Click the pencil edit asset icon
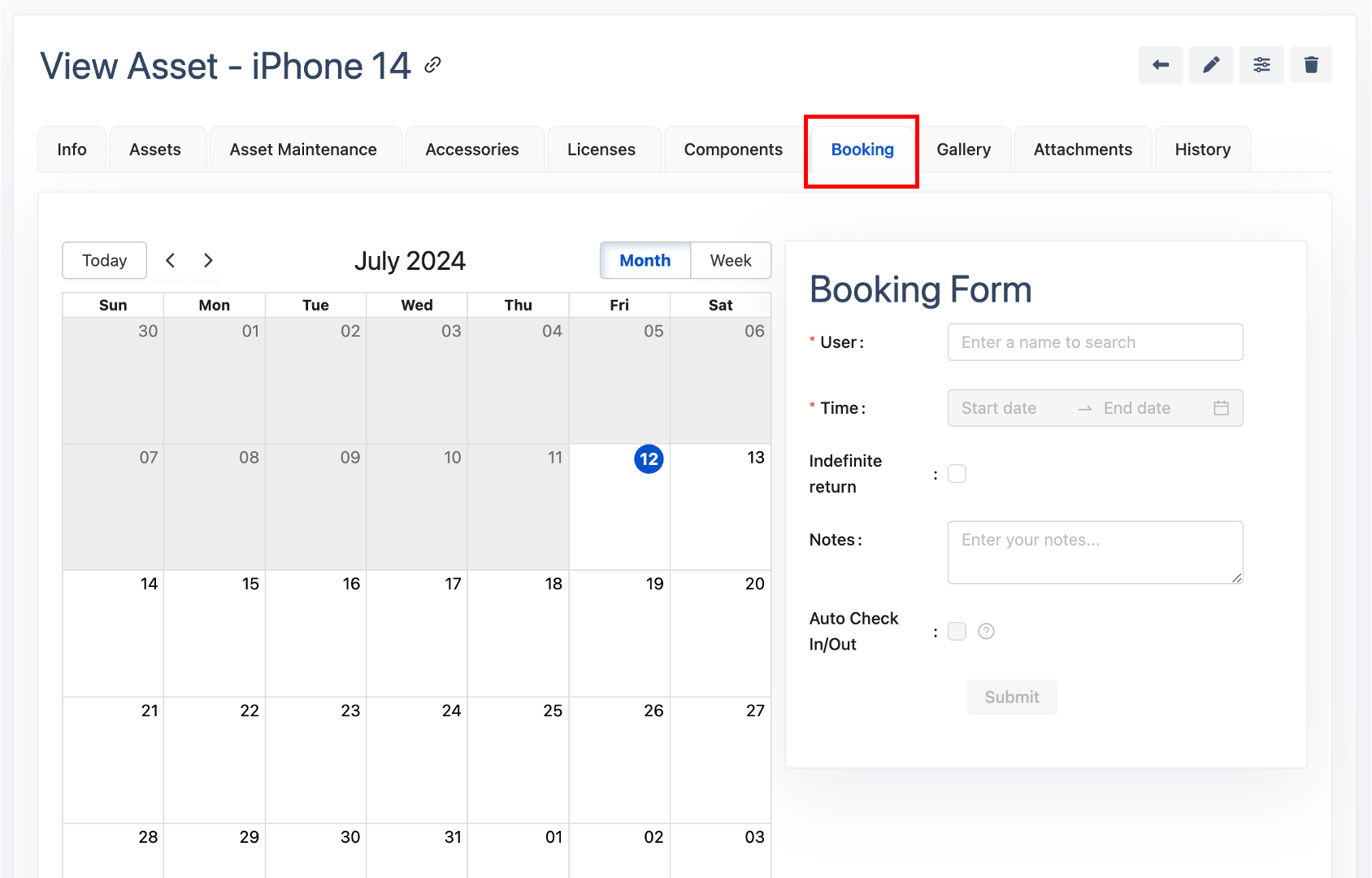Image resolution: width=1372 pixels, height=878 pixels. coord(1211,65)
